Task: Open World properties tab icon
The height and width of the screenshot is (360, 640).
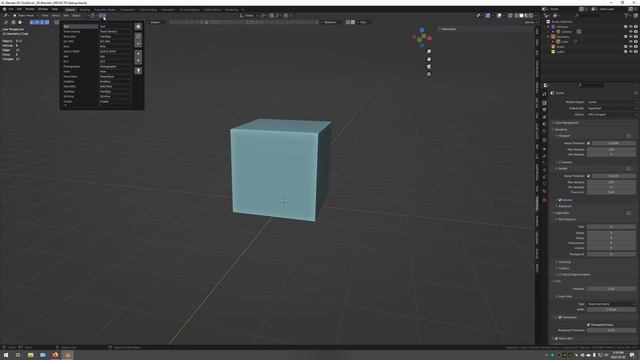Action: 544,132
